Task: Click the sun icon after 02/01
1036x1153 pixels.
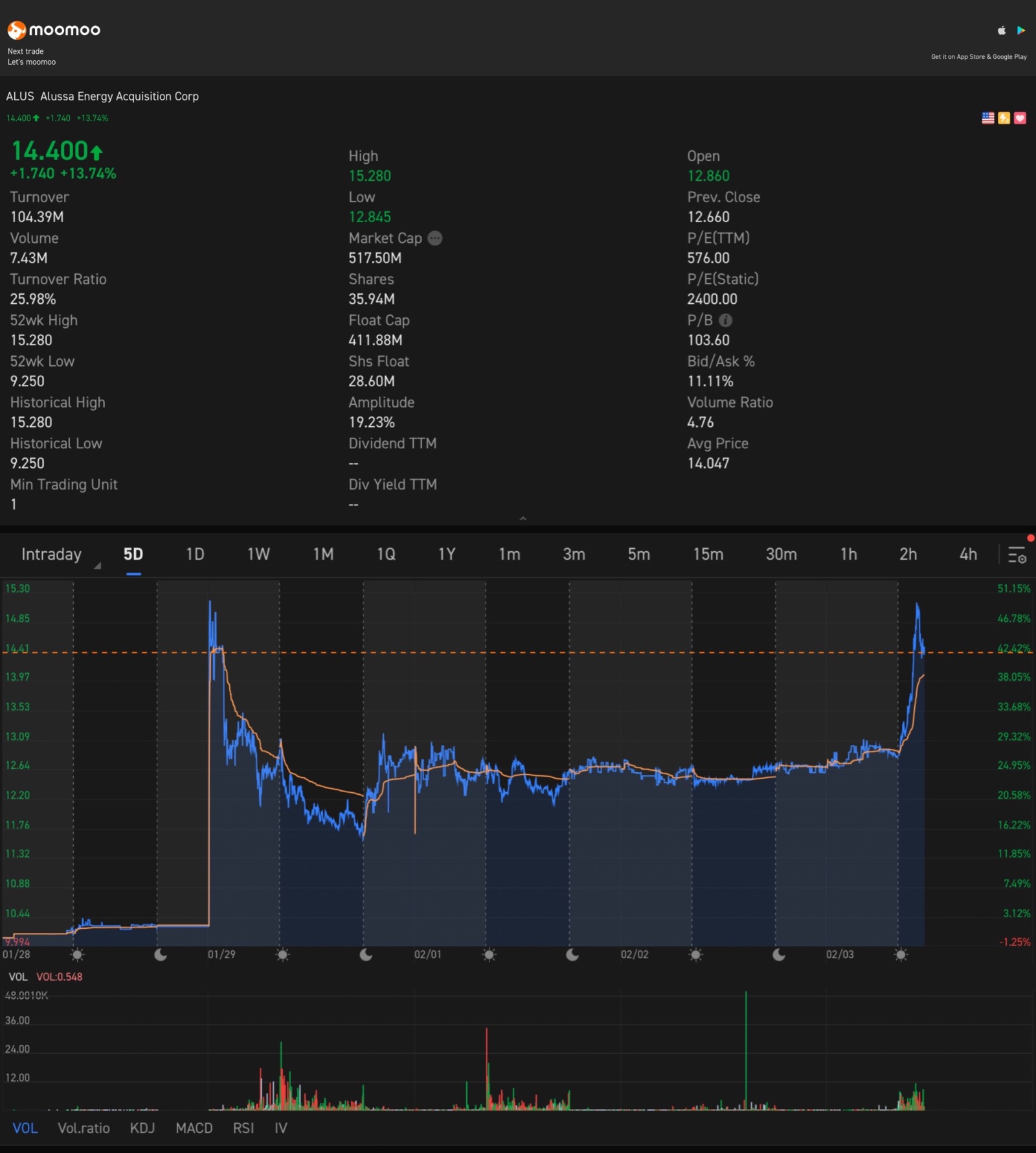Action: (x=490, y=955)
